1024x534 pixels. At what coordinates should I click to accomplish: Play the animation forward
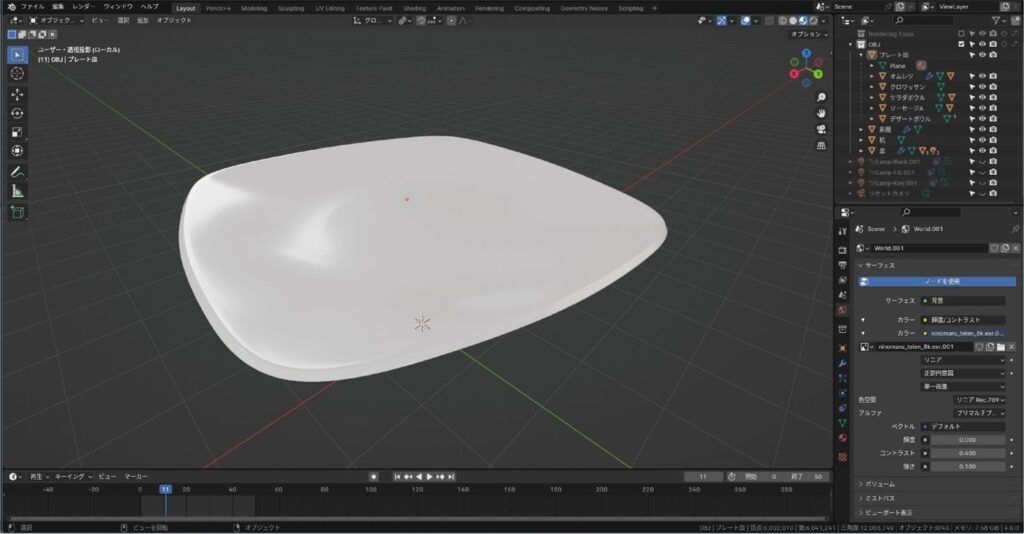[430, 477]
